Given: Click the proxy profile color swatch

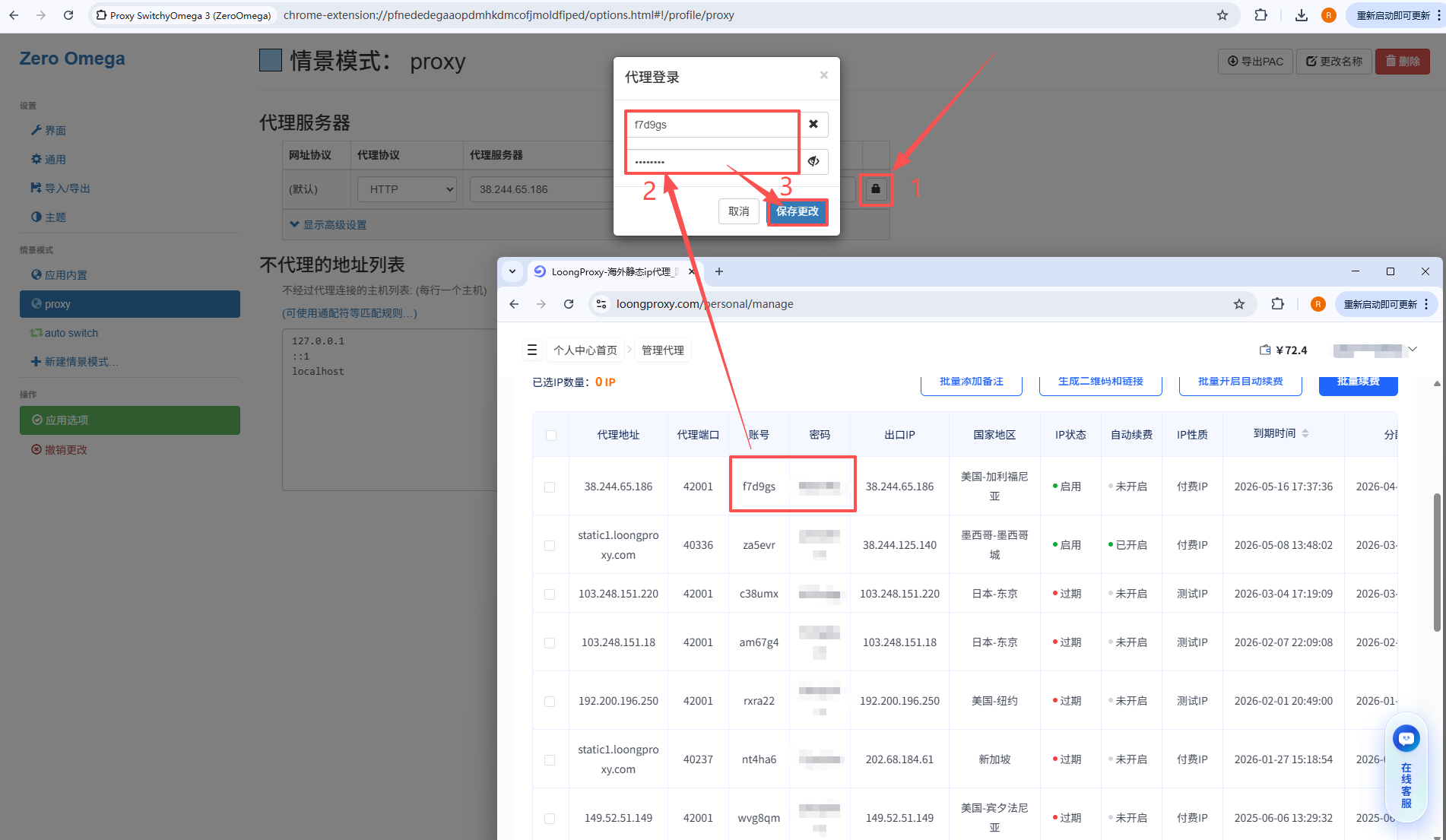Looking at the screenshot, I should coord(271,61).
